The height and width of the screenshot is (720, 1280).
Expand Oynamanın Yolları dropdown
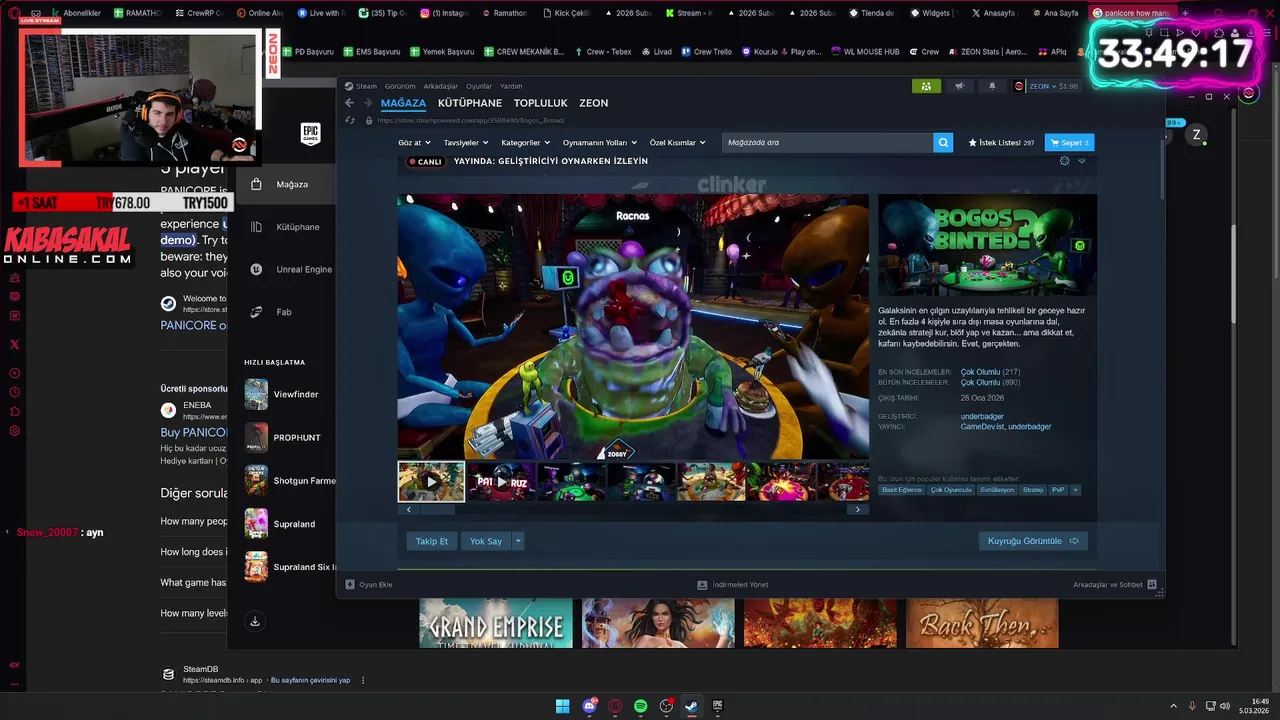pyautogui.click(x=599, y=143)
